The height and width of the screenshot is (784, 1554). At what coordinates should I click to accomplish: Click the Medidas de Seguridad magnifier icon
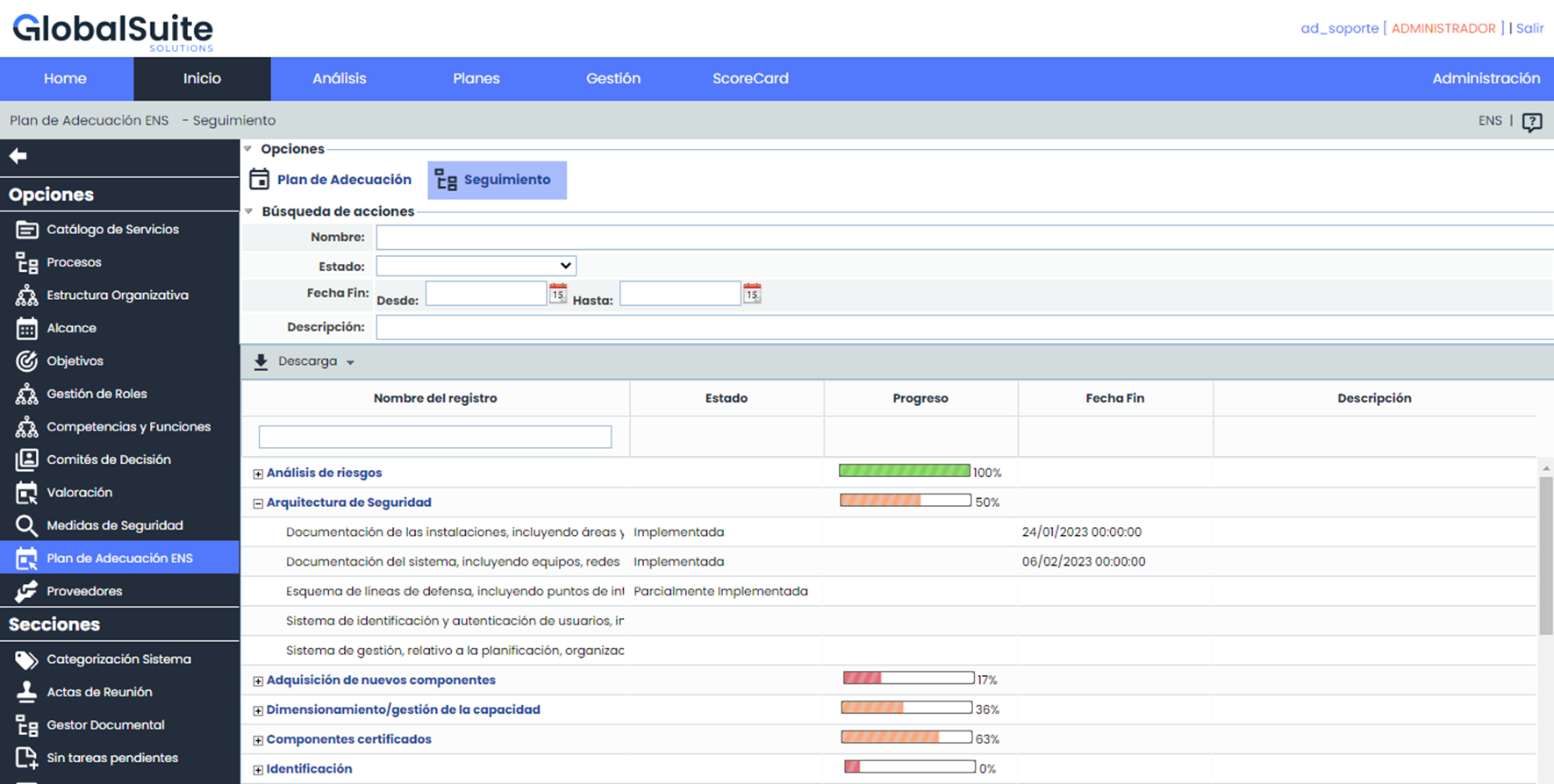tap(26, 525)
